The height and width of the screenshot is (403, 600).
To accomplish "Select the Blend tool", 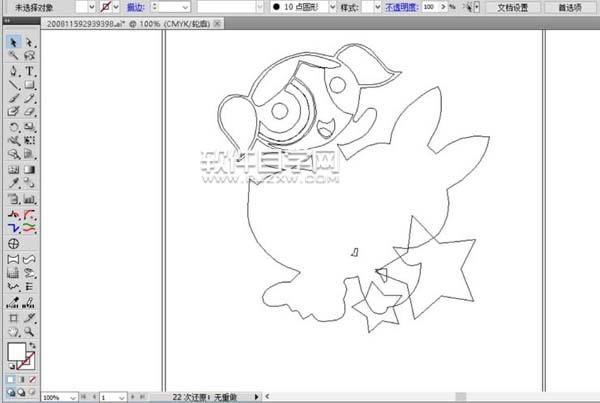I will pos(29,183).
